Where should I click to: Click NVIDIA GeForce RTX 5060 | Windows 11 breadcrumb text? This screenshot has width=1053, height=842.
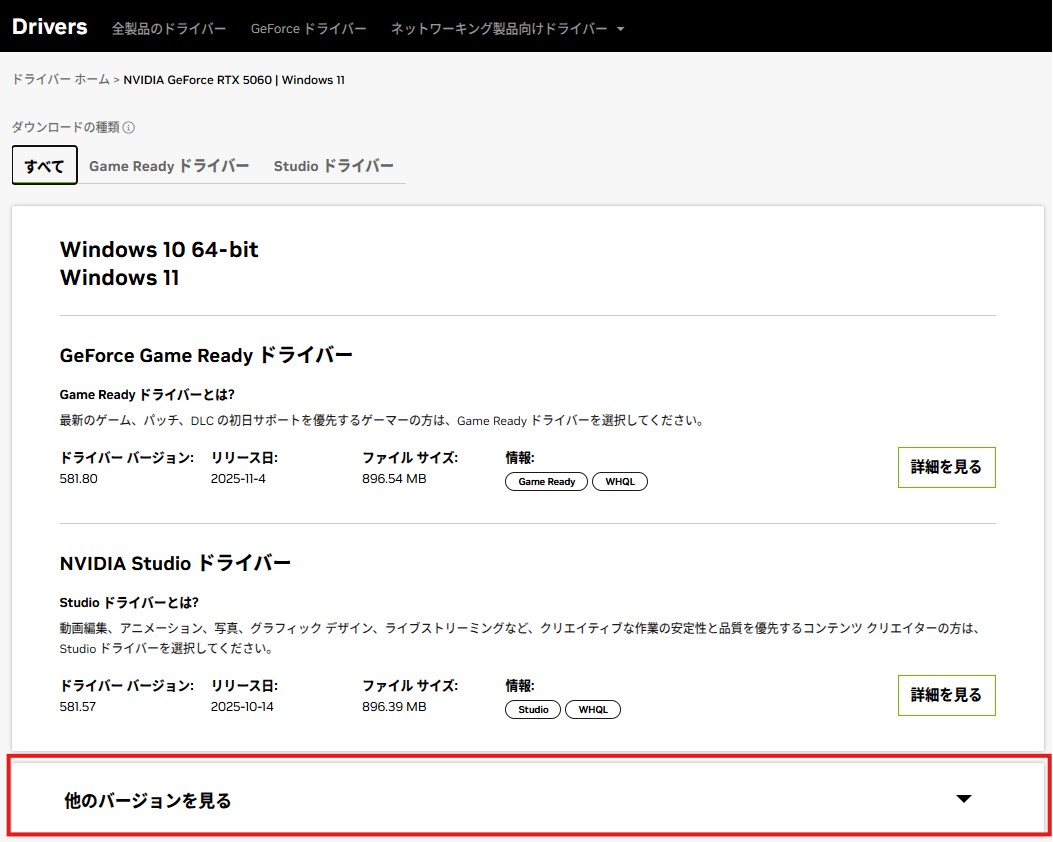234,80
